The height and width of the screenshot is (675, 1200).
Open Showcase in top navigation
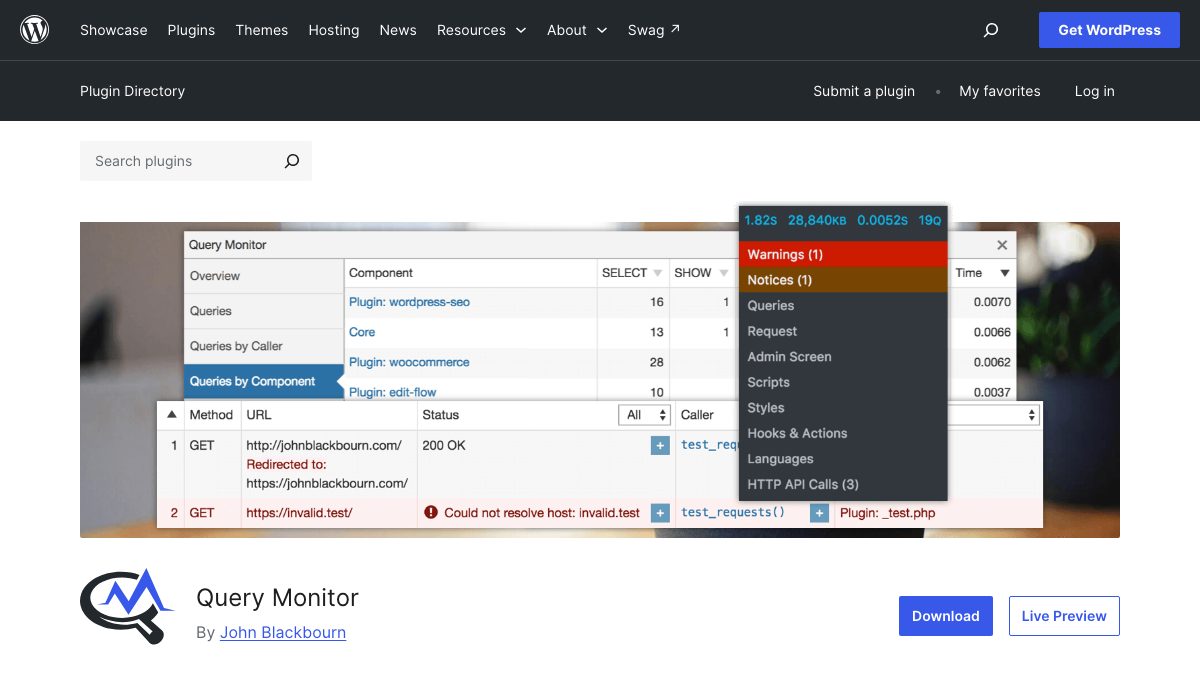(x=114, y=30)
